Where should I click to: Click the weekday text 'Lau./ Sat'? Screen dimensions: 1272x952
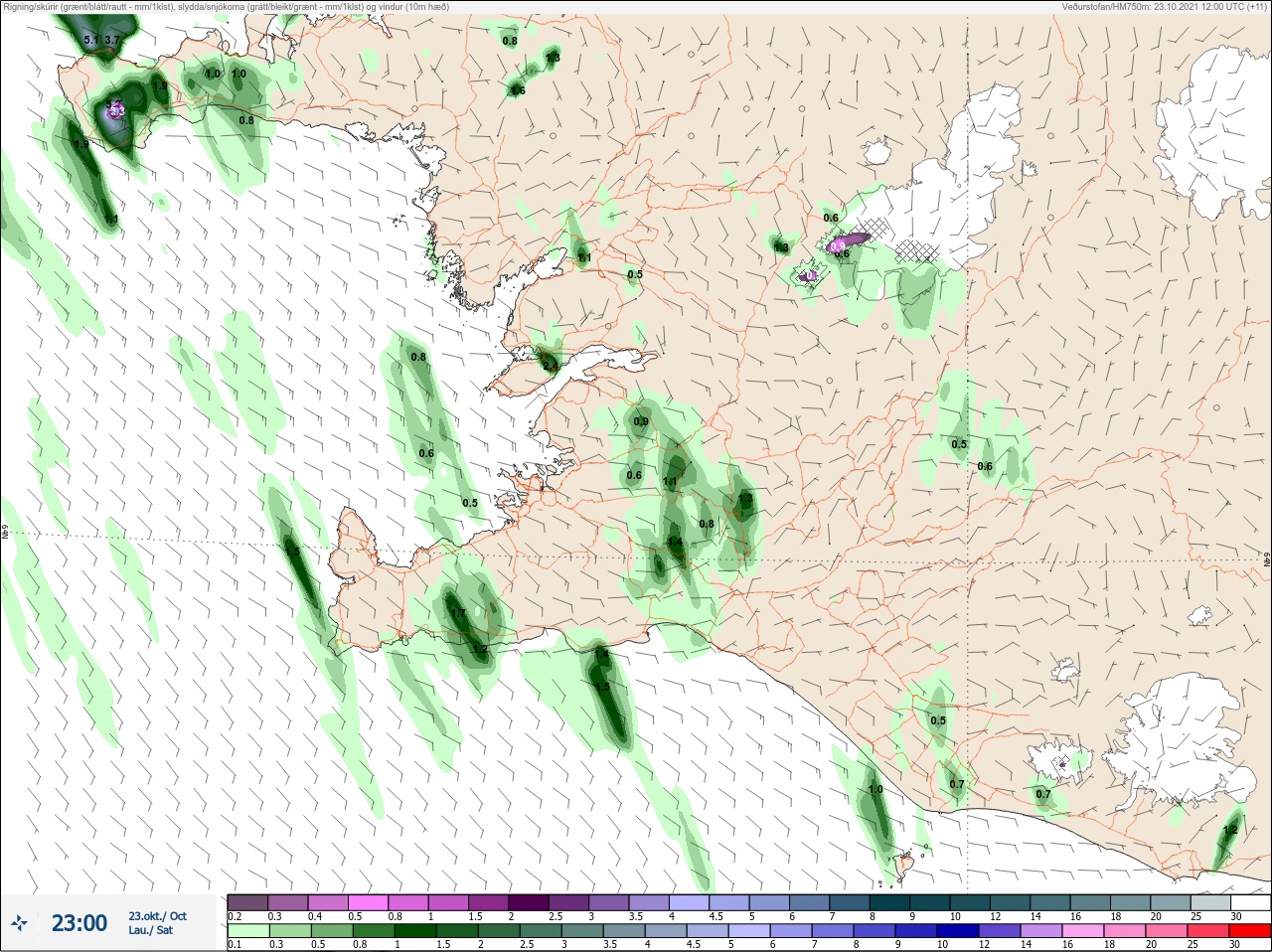pos(151,930)
